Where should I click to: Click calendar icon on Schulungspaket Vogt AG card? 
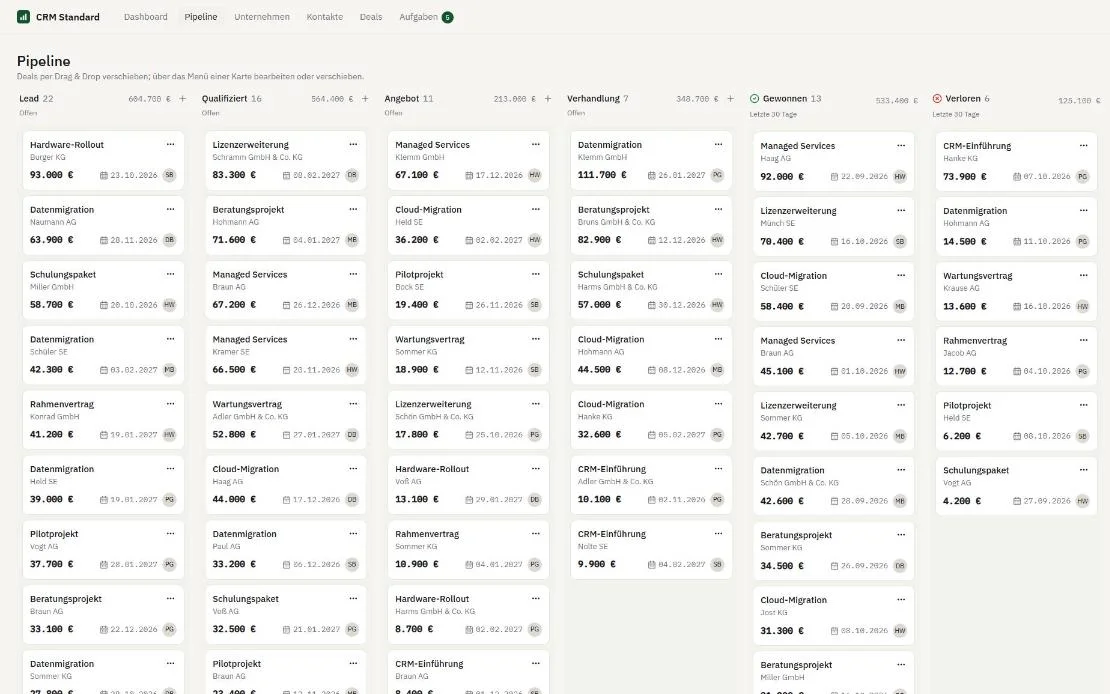pyautogui.click(x=1017, y=501)
